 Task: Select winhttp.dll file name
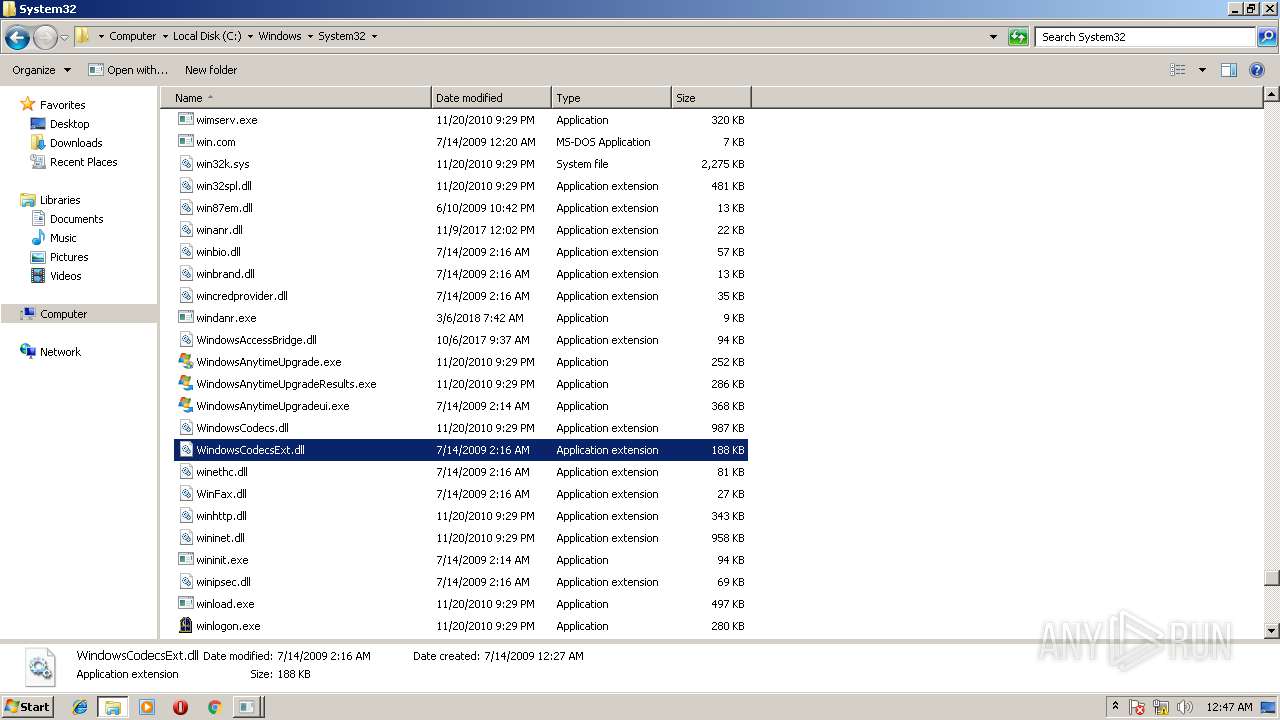click(x=221, y=516)
